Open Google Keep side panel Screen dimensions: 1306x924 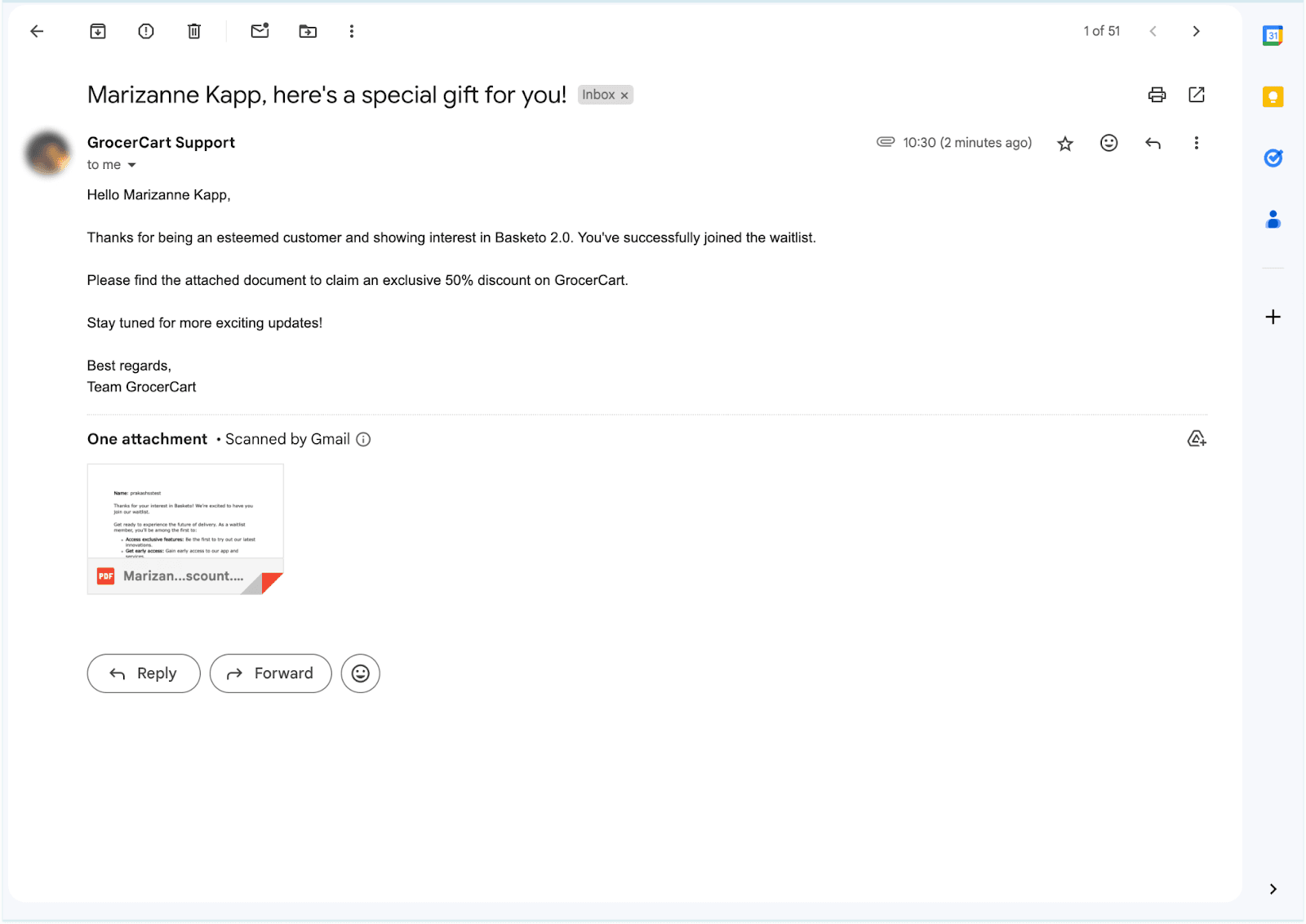[x=1273, y=97]
